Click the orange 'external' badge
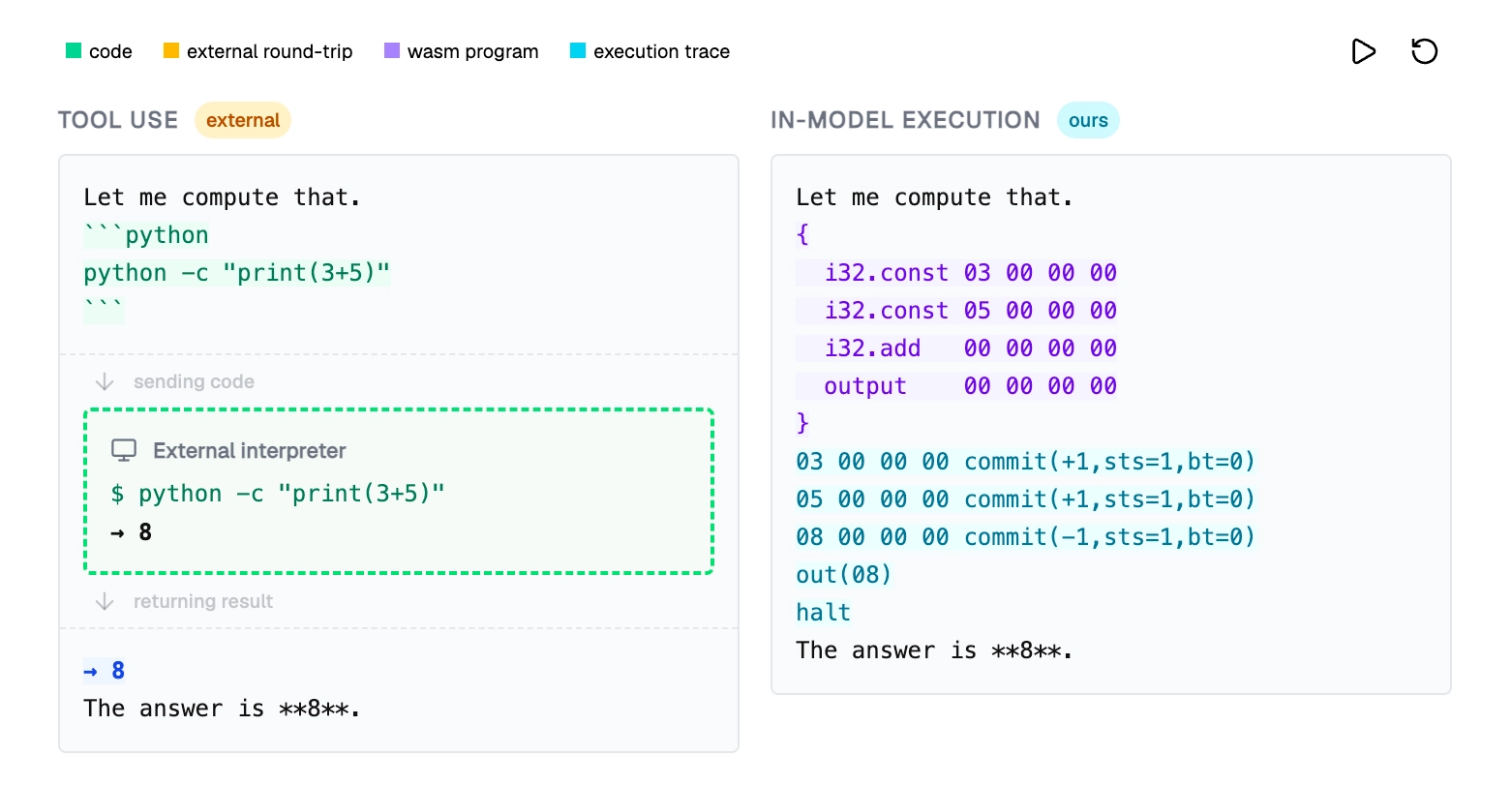The image size is (1512, 786). coord(243,121)
